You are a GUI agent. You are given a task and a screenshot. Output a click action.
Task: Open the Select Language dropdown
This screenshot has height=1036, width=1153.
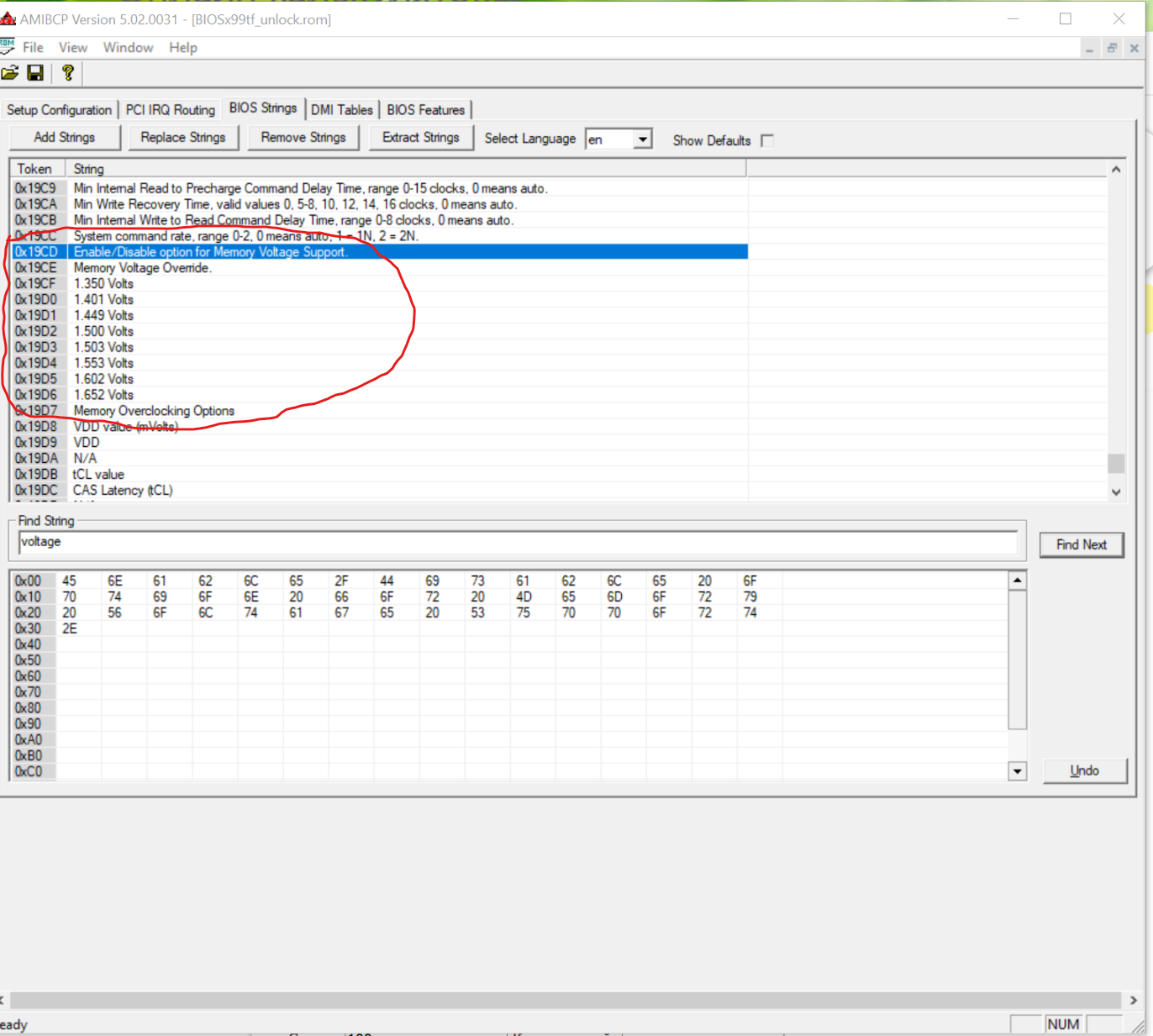click(643, 139)
